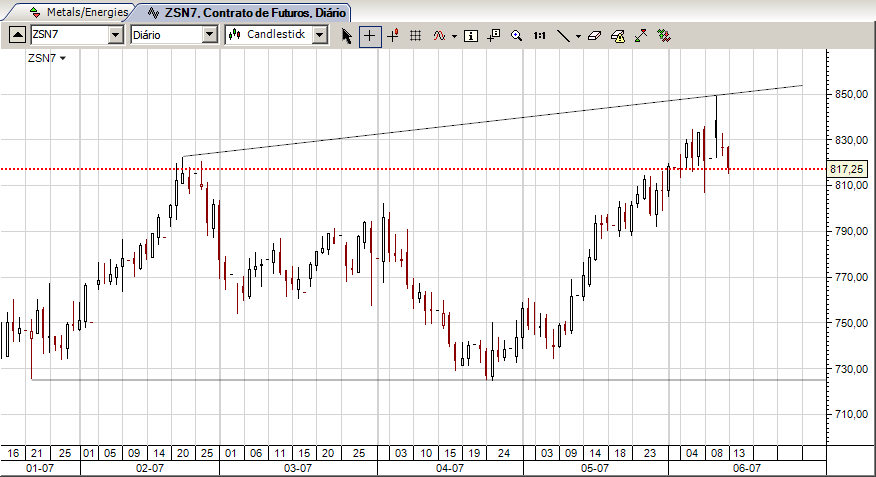This screenshot has height=477, width=876.
Task: Click the 770,00 price axis label
Action: (x=851, y=277)
